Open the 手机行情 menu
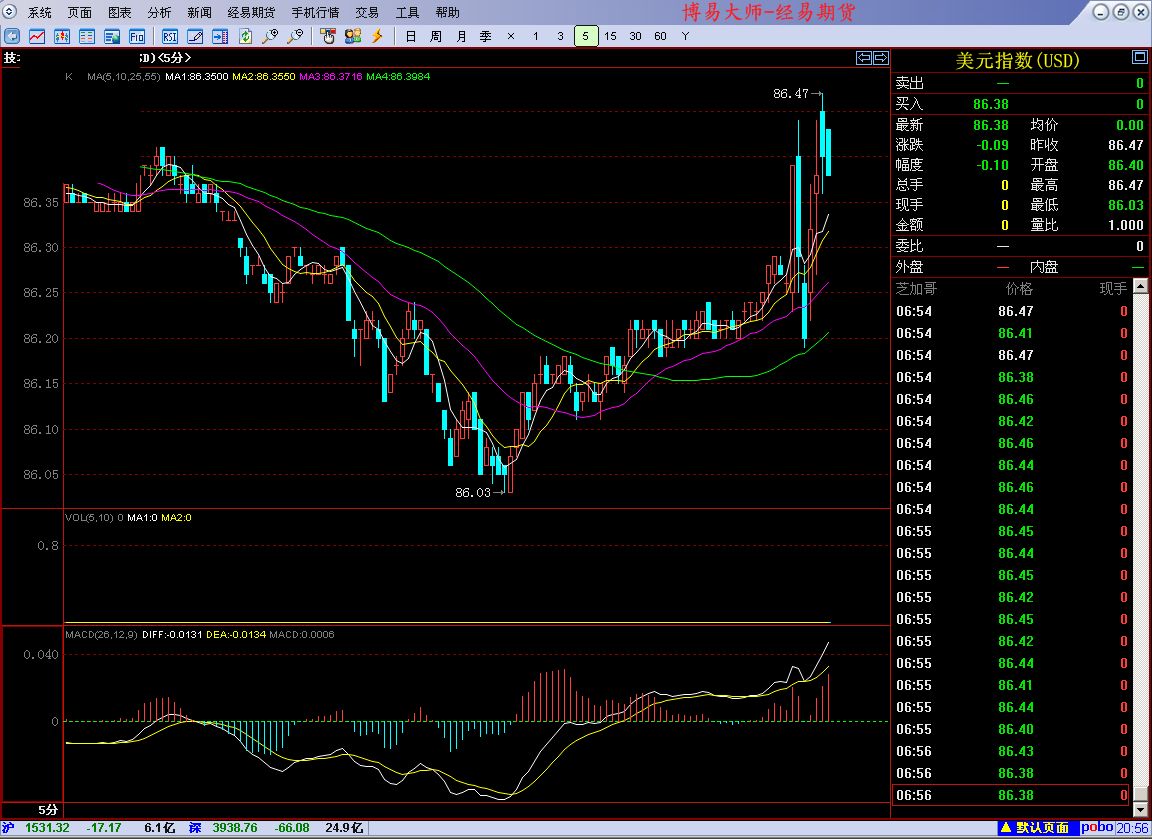 pos(315,12)
